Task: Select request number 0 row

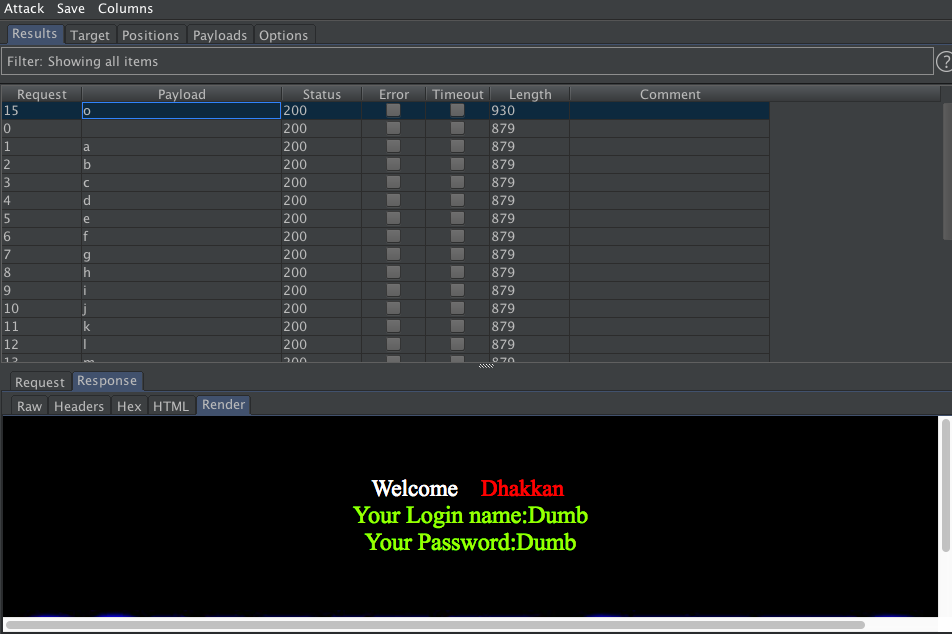Action: 386,128
